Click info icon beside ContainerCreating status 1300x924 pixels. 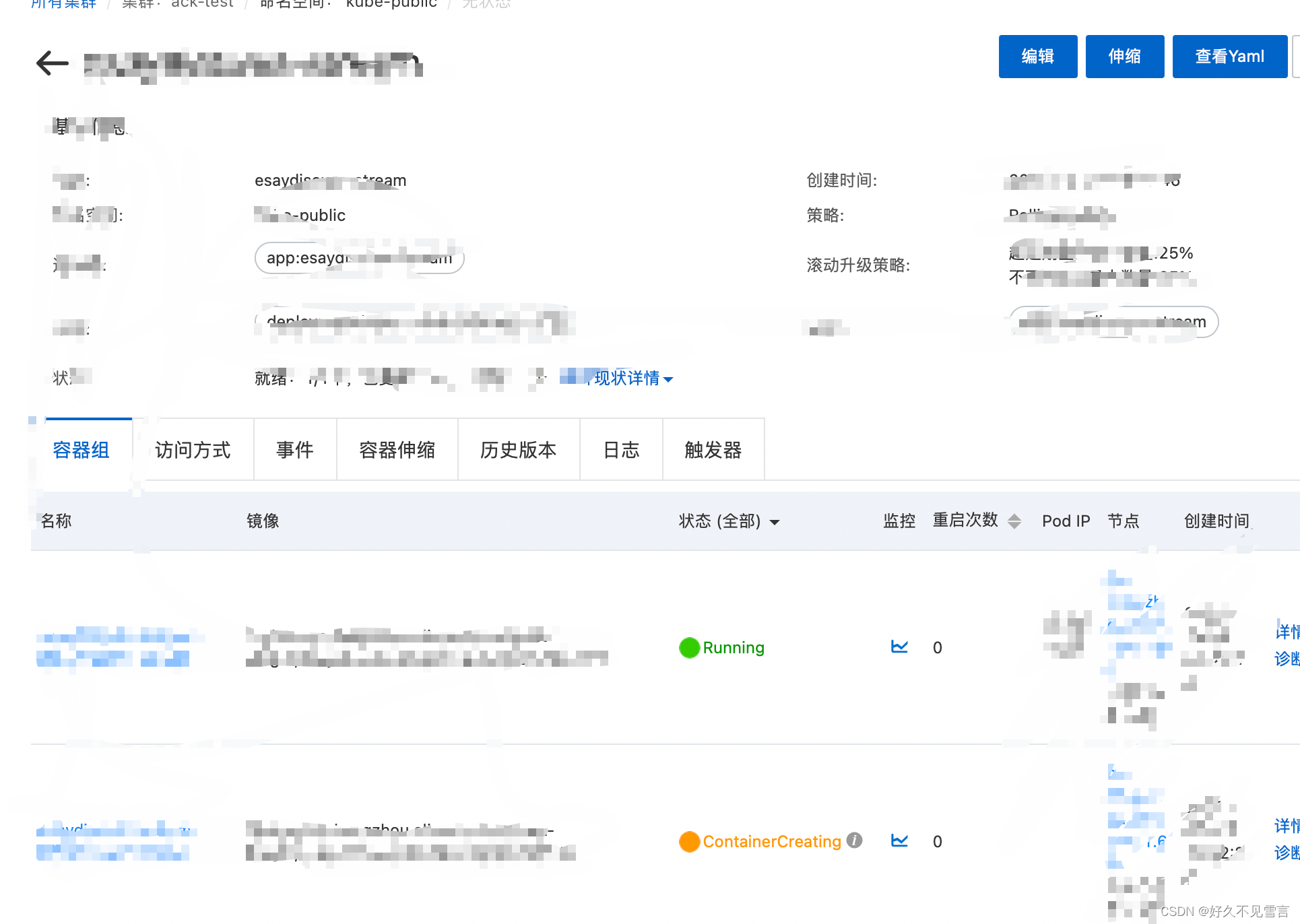[x=854, y=840]
